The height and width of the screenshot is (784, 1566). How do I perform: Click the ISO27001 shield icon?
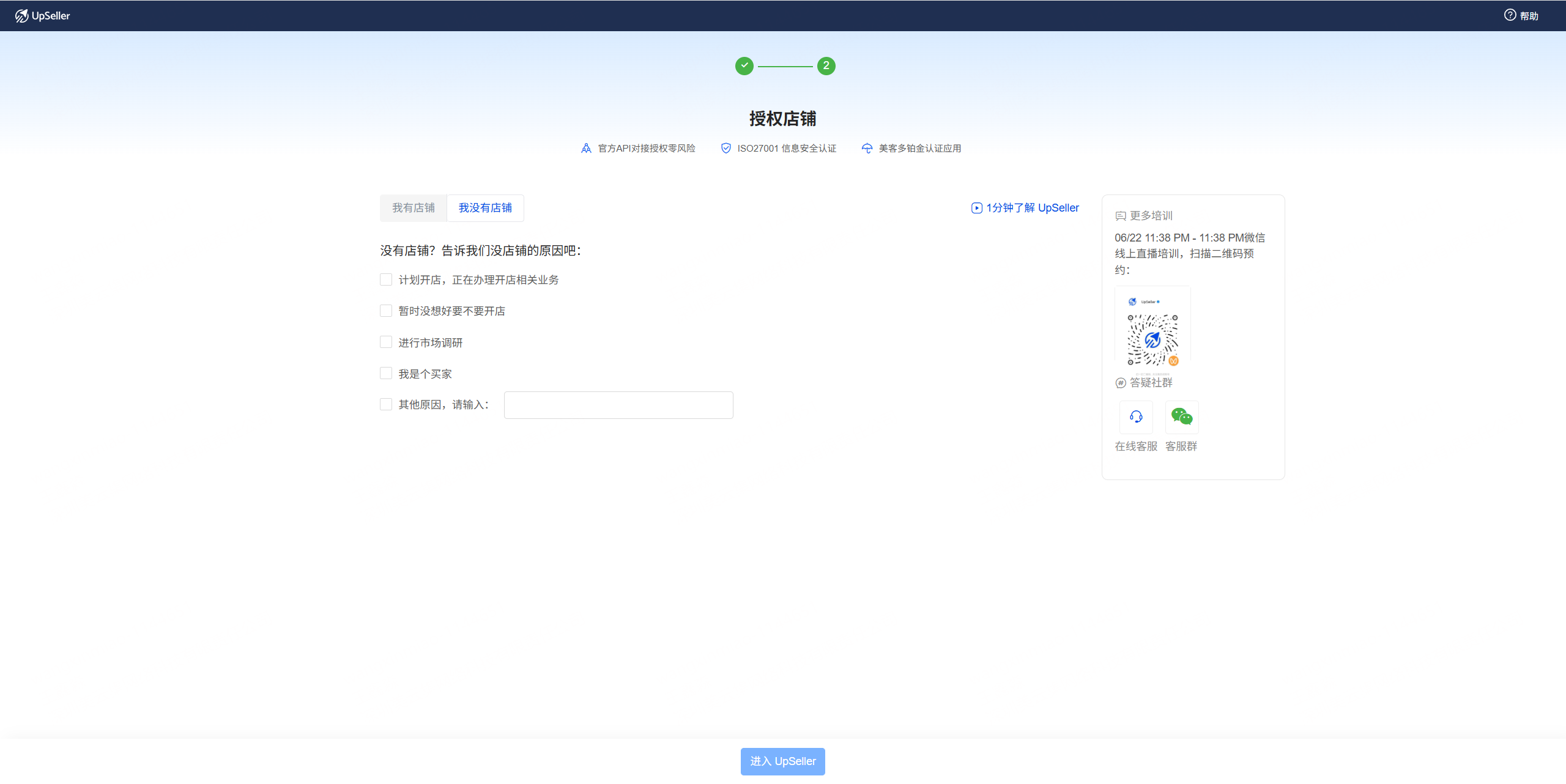[726, 149]
